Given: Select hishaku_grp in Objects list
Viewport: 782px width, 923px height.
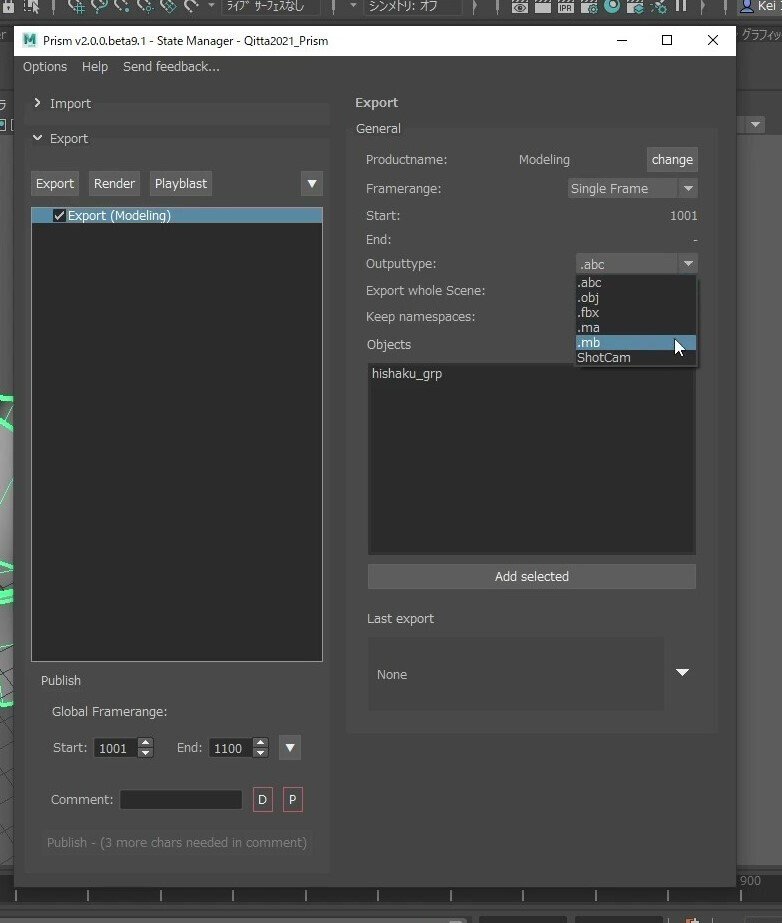Looking at the screenshot, I should click(x=407, y=374).
